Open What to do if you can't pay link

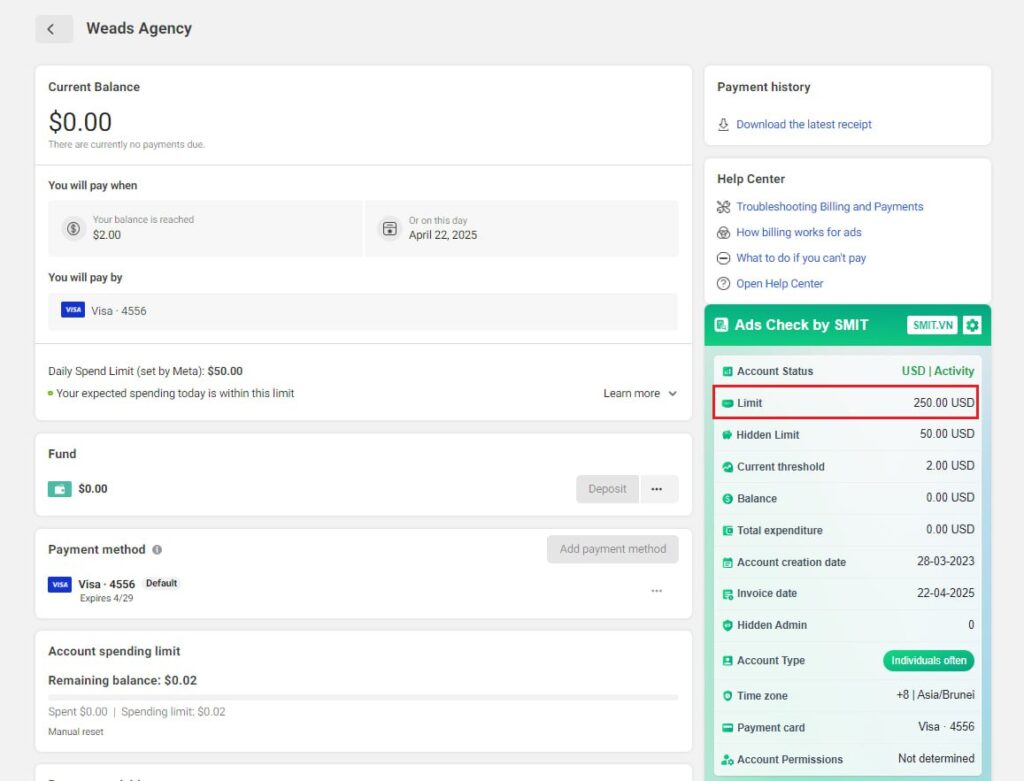tap(801, 258)
